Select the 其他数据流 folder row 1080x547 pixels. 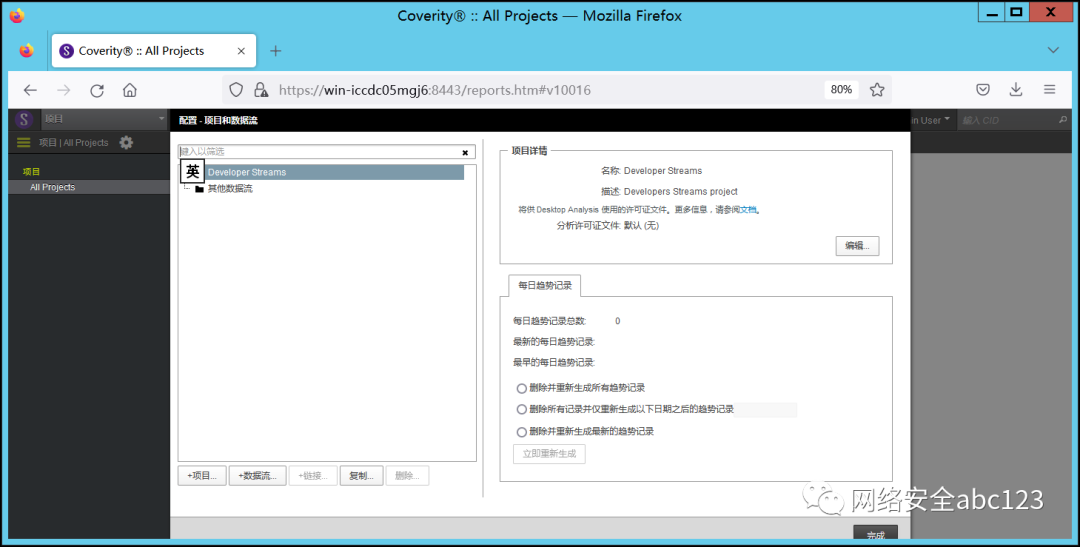click(230, 189)
